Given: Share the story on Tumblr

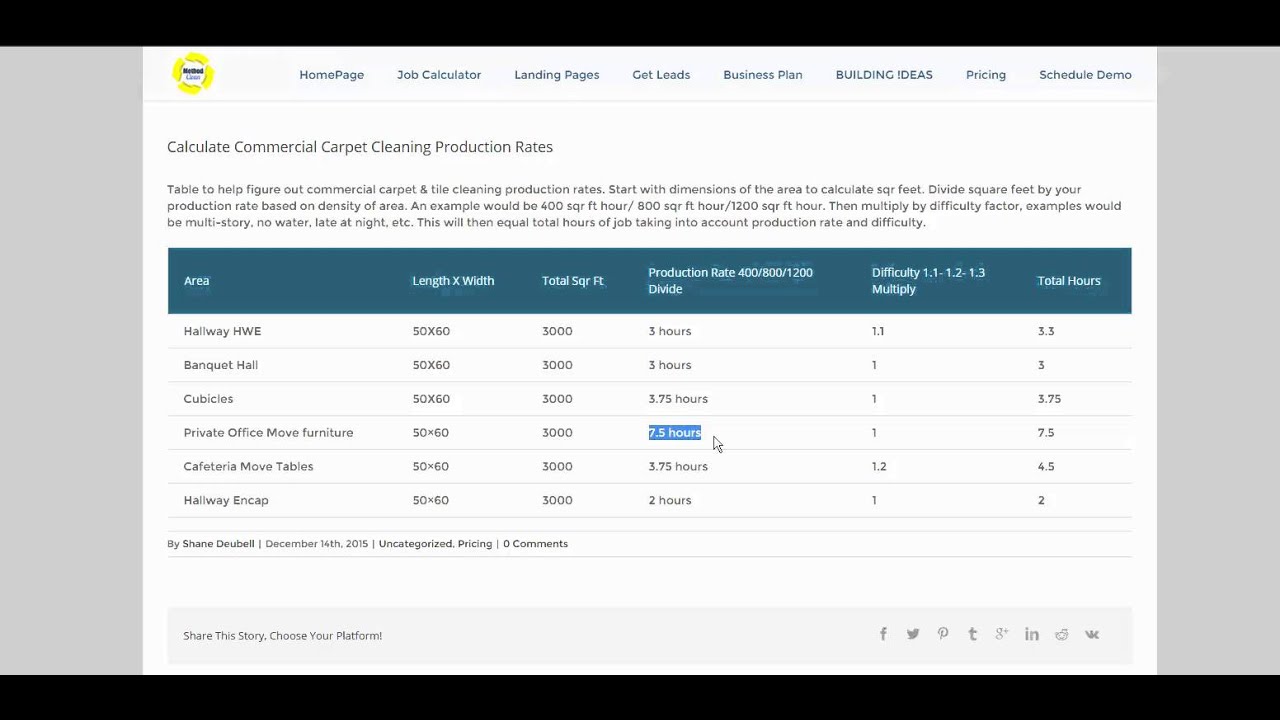Looking at the screenshot, I should [x=972, y=634].
